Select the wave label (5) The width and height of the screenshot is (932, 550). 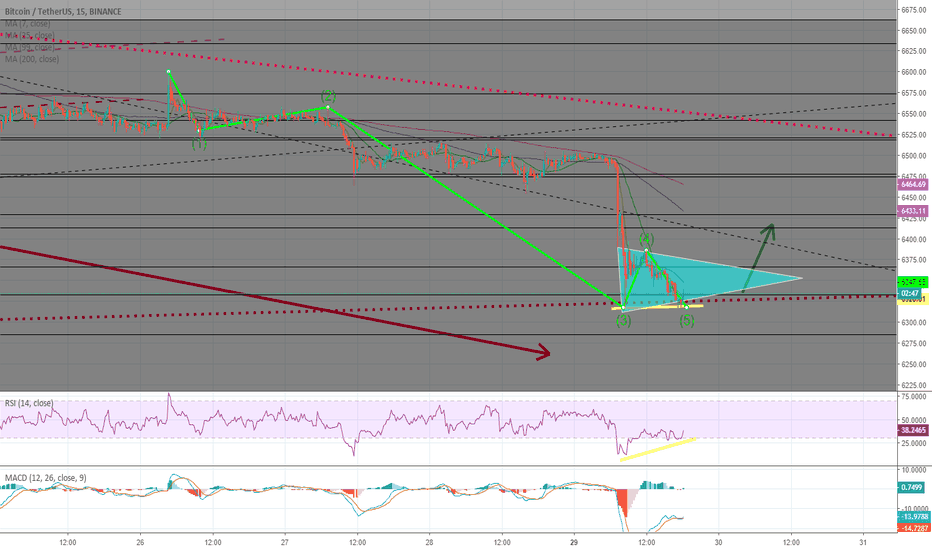tap(687, 321)
